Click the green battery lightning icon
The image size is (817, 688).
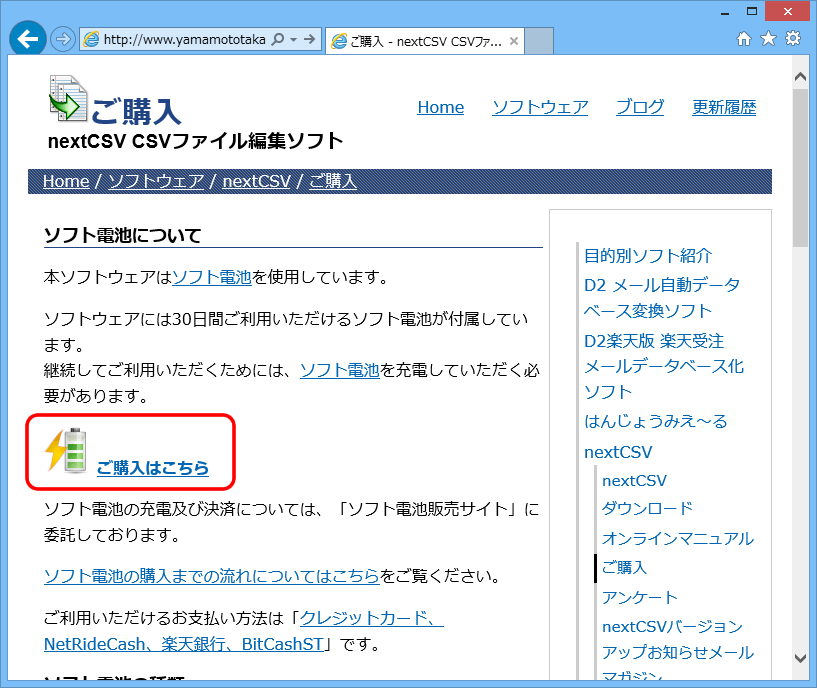point(66,451)
